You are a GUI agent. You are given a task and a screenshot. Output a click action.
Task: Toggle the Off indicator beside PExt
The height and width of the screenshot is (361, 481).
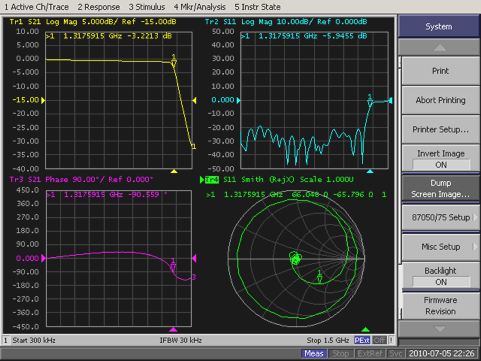[x=379, y=340]
